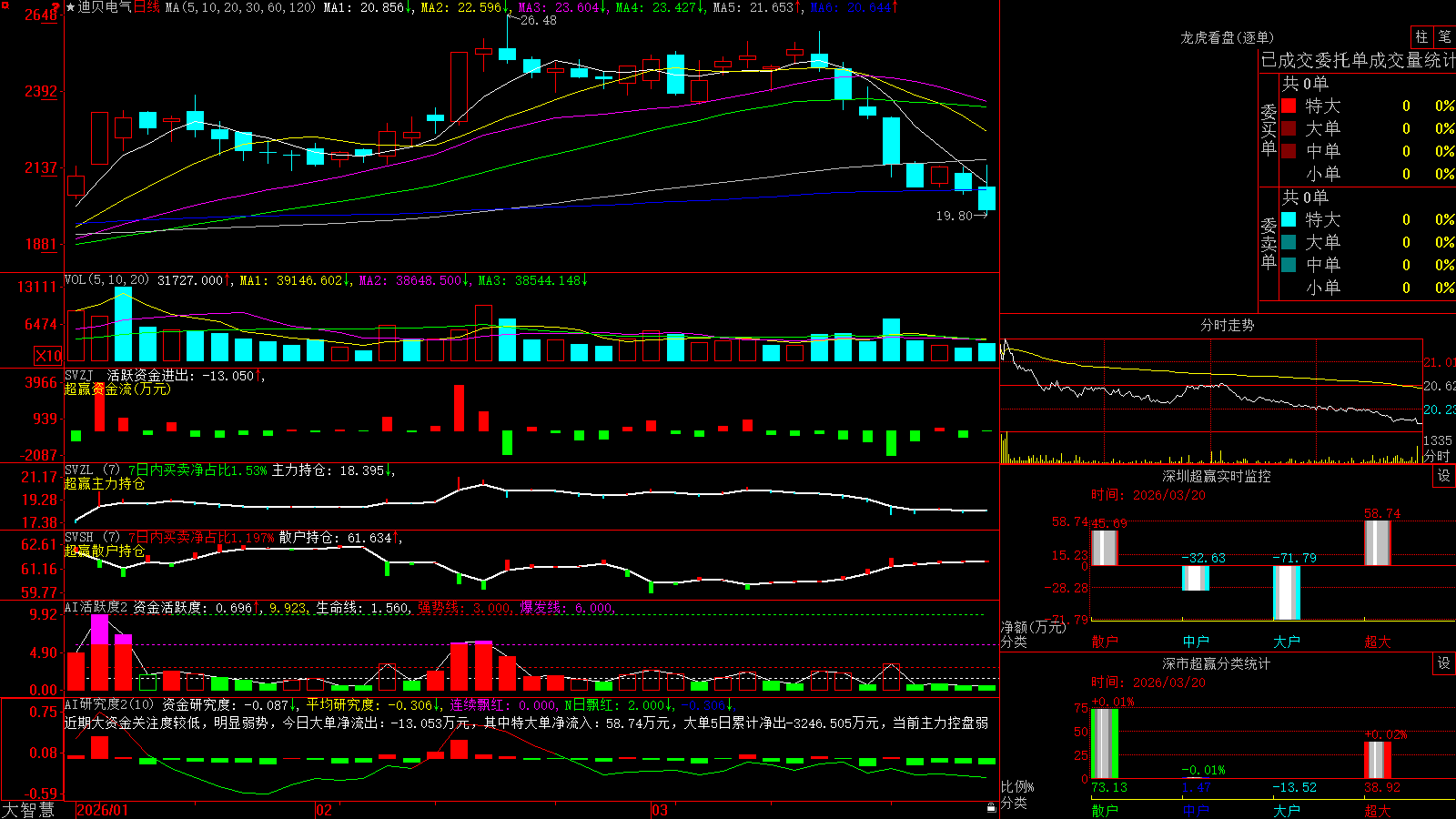This screenshot has width=1456, height=819.
Task: Select the 分时走势 panel title
Action: [x=1227, y=325]
